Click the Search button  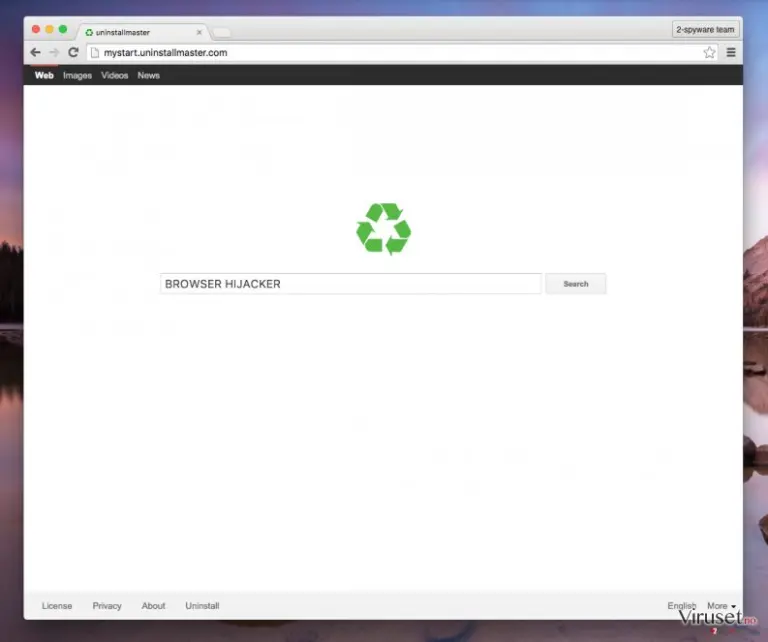[576, 284]
